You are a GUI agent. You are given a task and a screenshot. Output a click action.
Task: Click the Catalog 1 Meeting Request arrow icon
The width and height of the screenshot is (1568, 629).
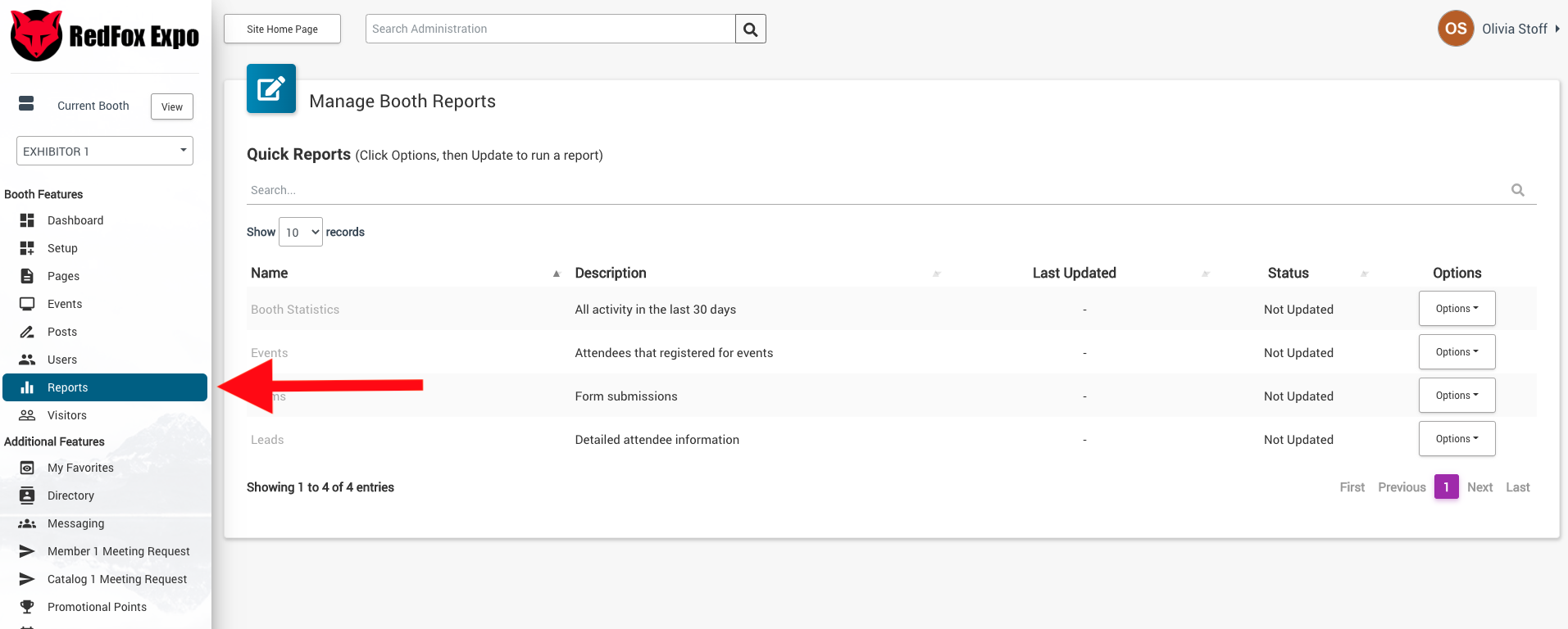point(27,579)
